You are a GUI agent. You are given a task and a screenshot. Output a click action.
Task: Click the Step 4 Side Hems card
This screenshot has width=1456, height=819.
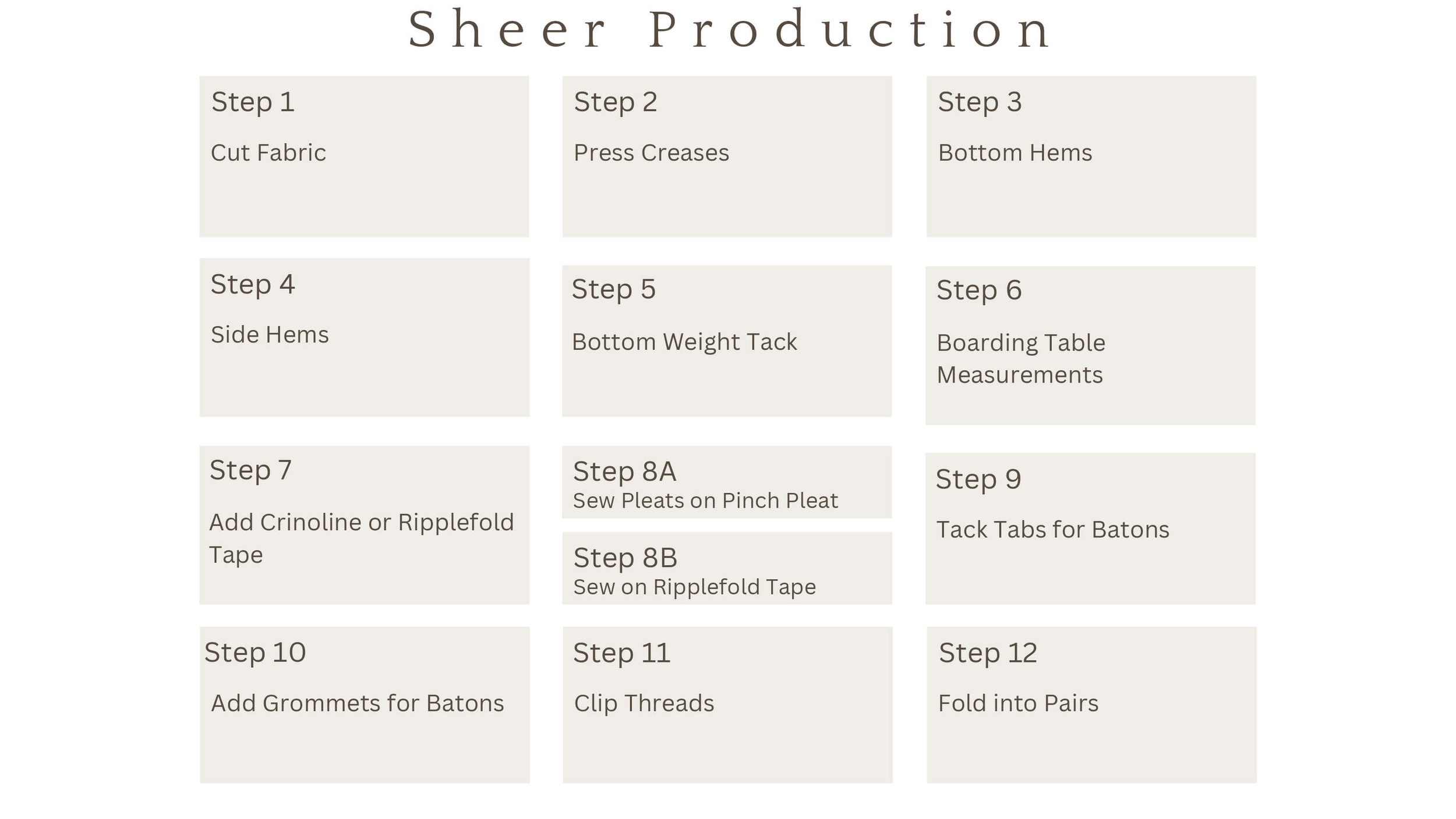[364, 338]
